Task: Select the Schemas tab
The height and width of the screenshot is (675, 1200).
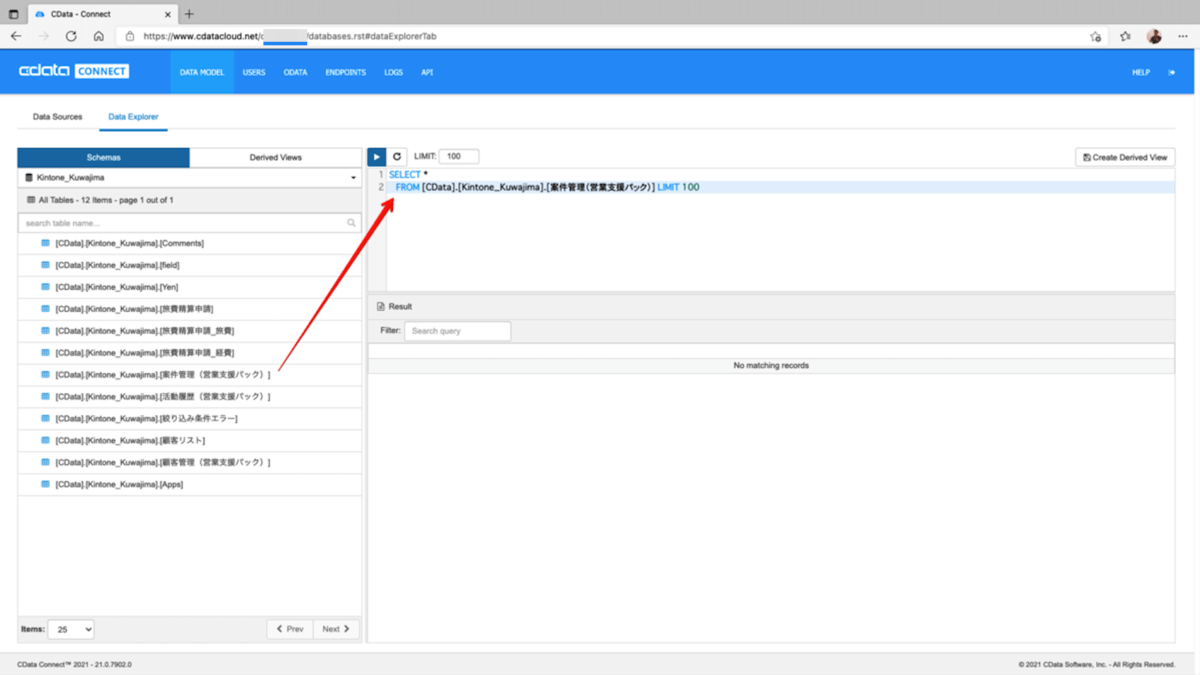Action: (103, 157)
